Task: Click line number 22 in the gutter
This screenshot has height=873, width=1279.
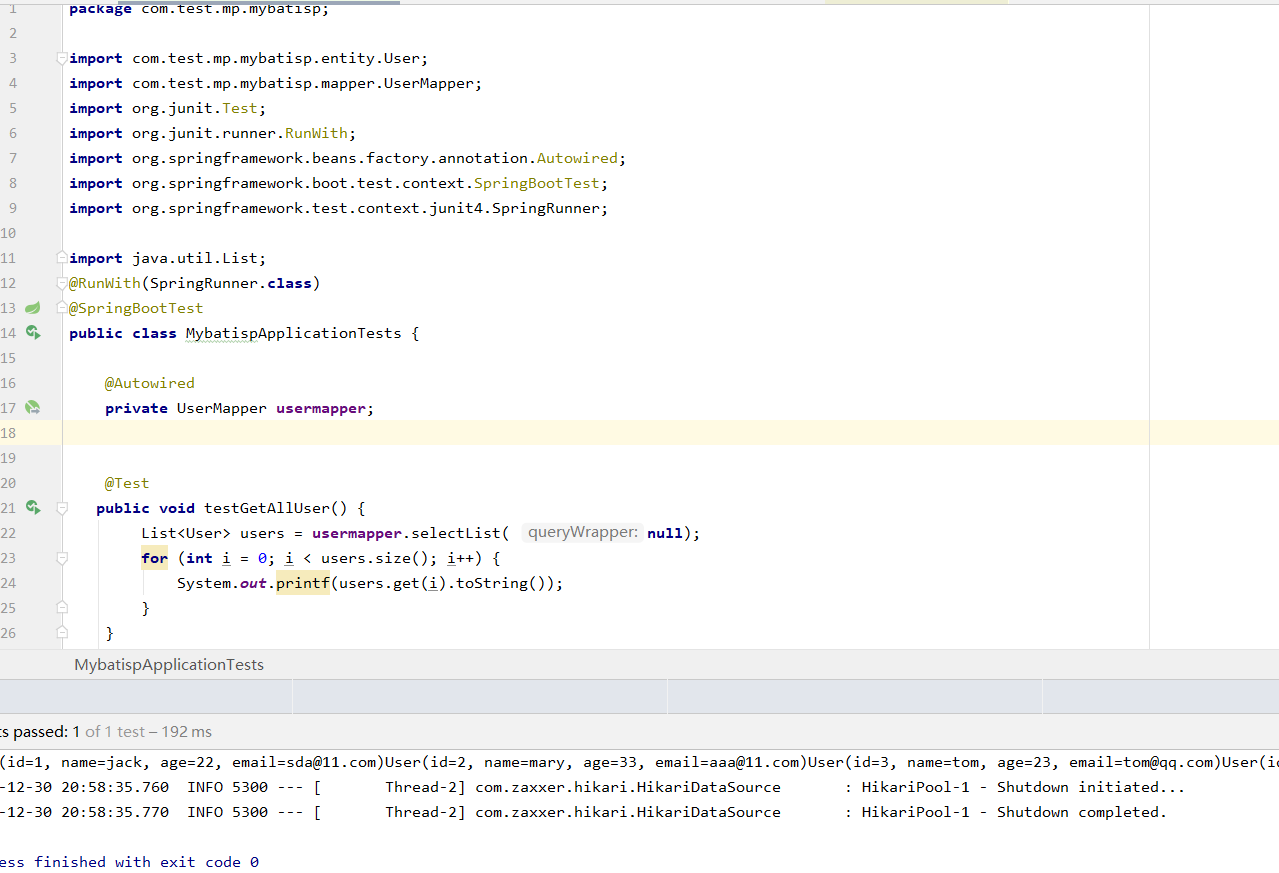Action: [8, 533]
